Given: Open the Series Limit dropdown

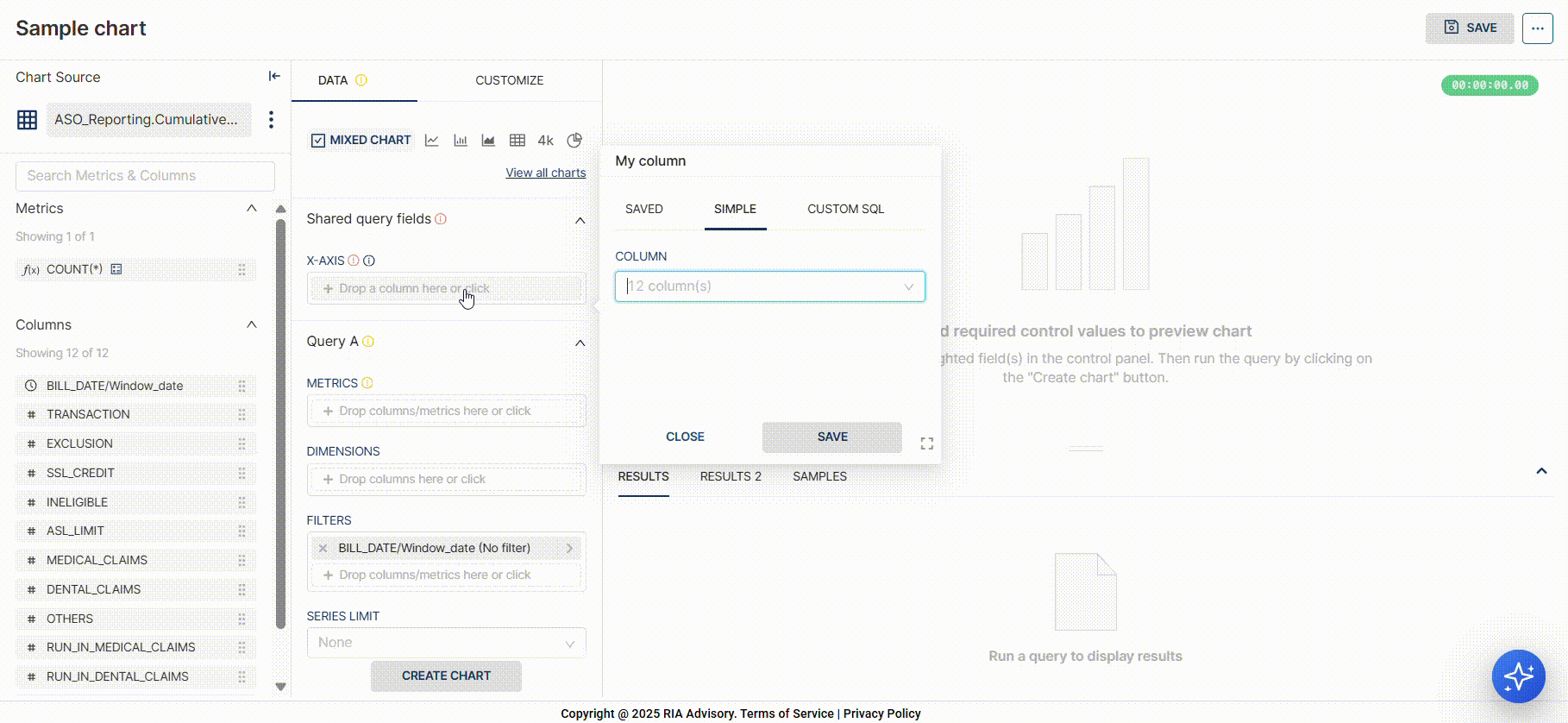Looking at the screenshot, I should point(446,643).
